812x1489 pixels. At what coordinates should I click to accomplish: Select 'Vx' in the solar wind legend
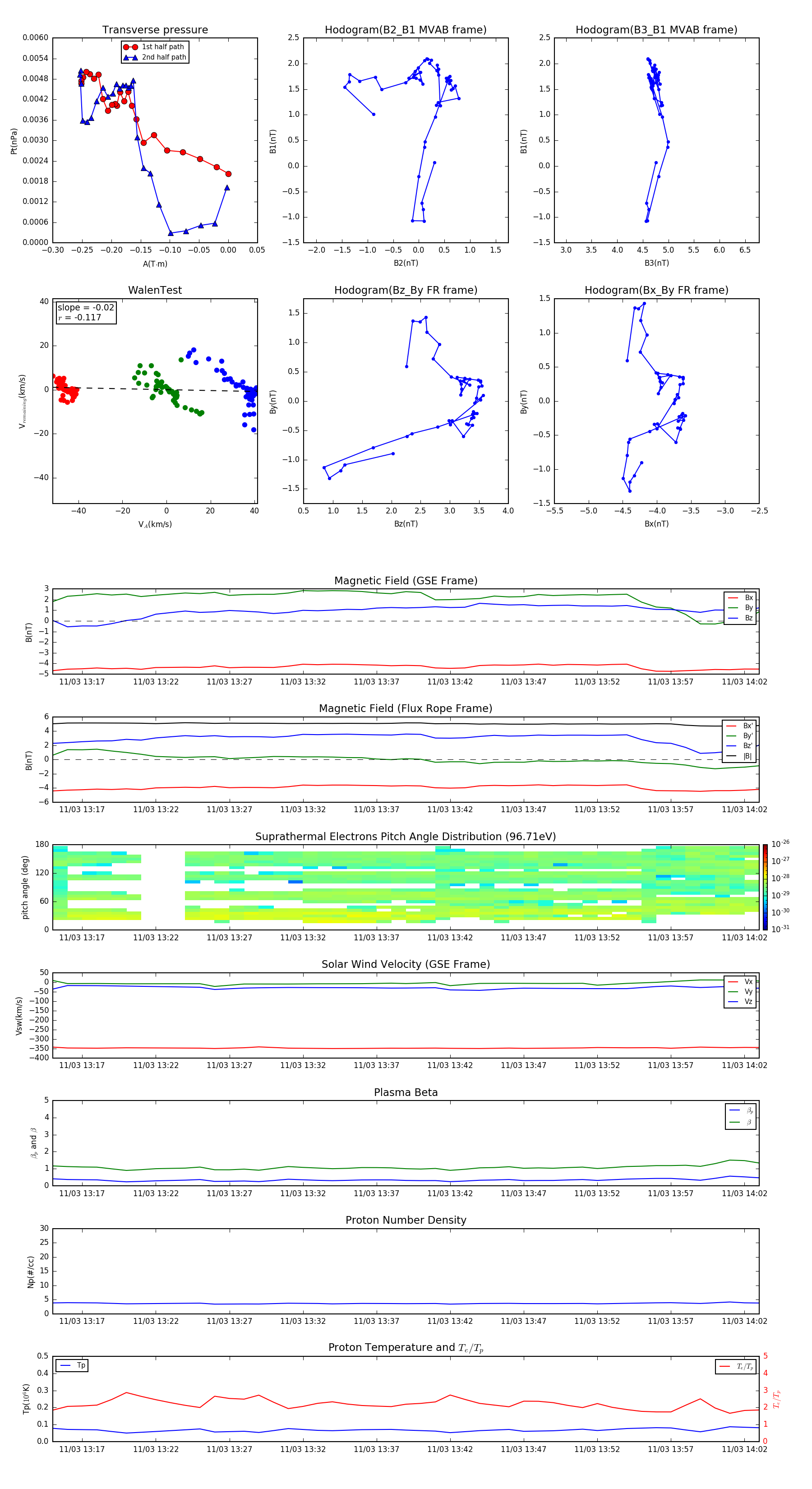click(740, 981)
